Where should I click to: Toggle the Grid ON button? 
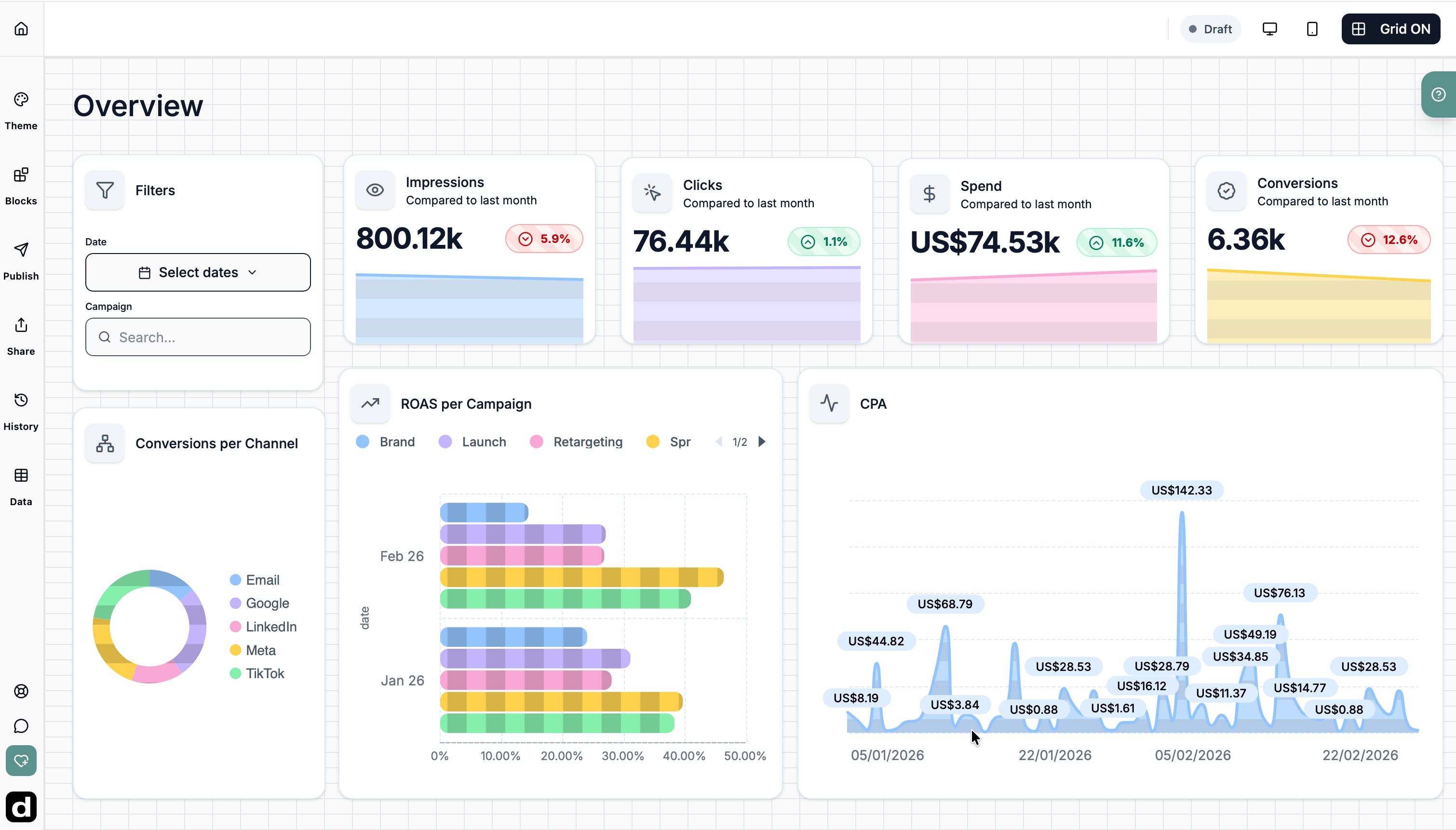click(1390, 28)
